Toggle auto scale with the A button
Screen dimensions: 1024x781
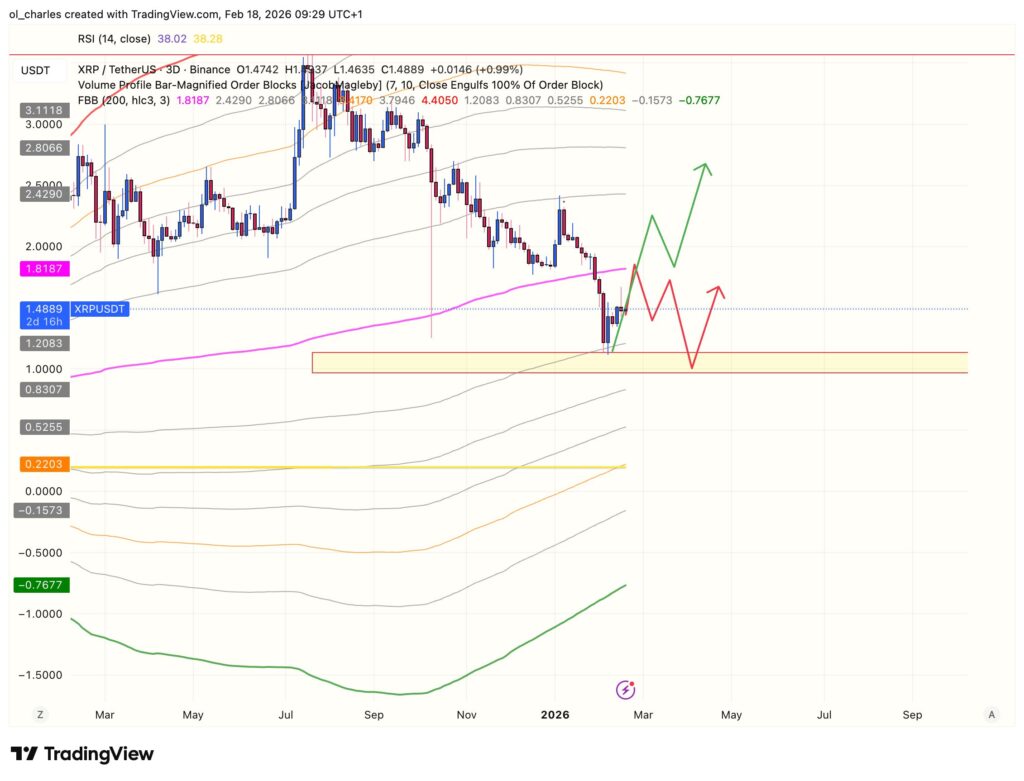pyautogui.click(x=991, y=714)
